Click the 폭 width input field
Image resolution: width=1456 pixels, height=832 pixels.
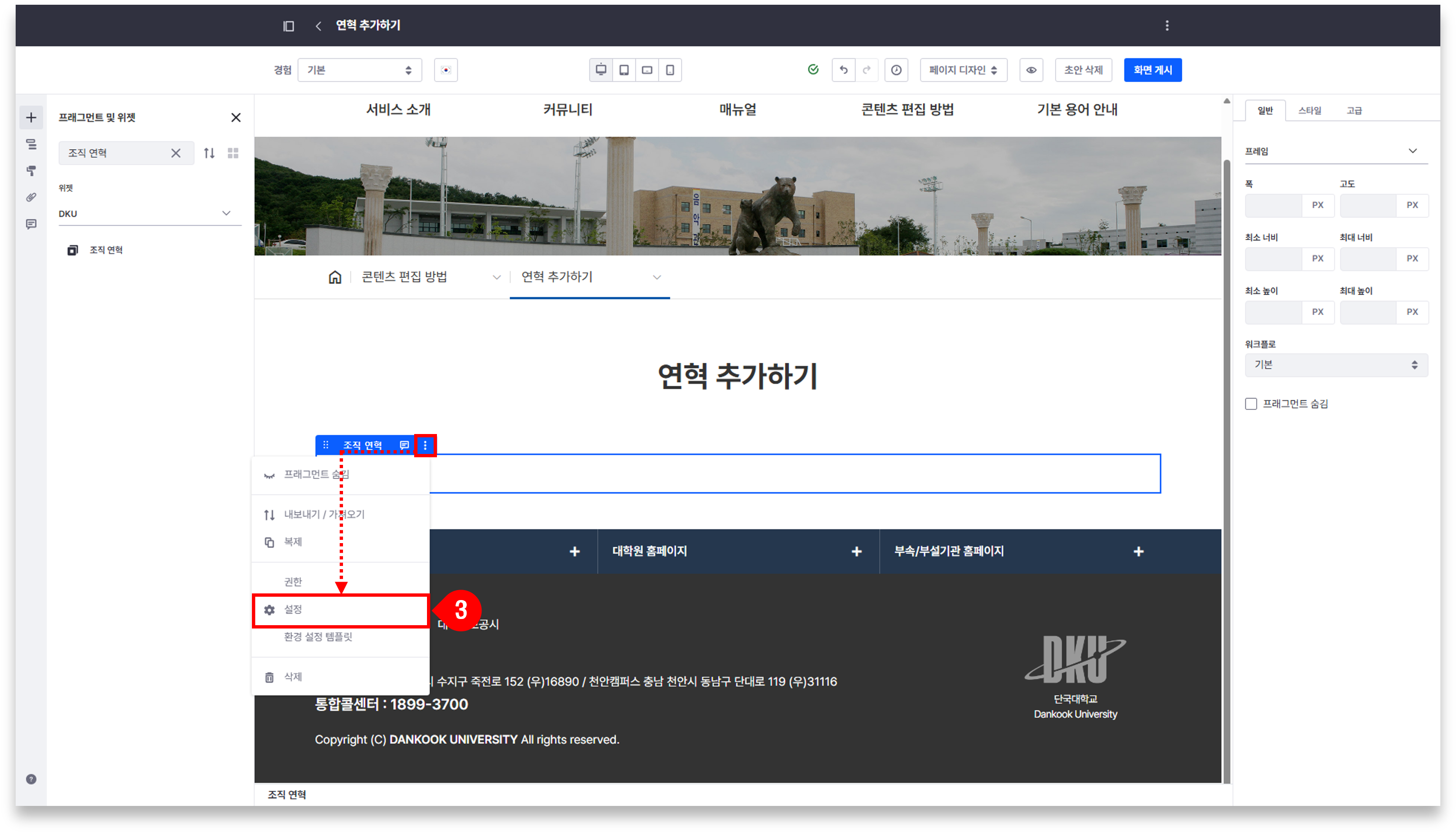pyautogui.click(x=1273, y=205)
